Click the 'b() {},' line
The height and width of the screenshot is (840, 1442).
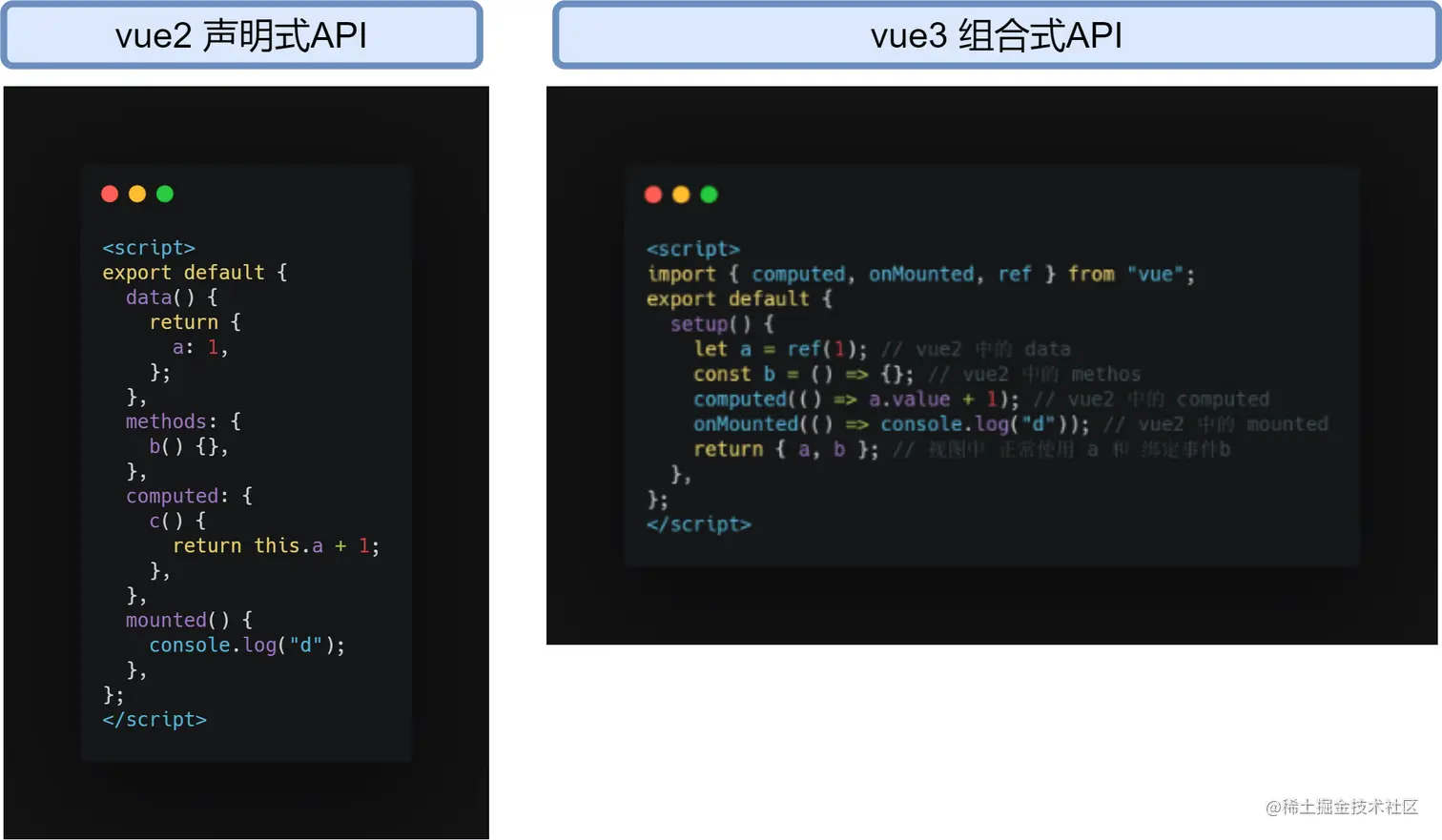click(x=189, y=446)
